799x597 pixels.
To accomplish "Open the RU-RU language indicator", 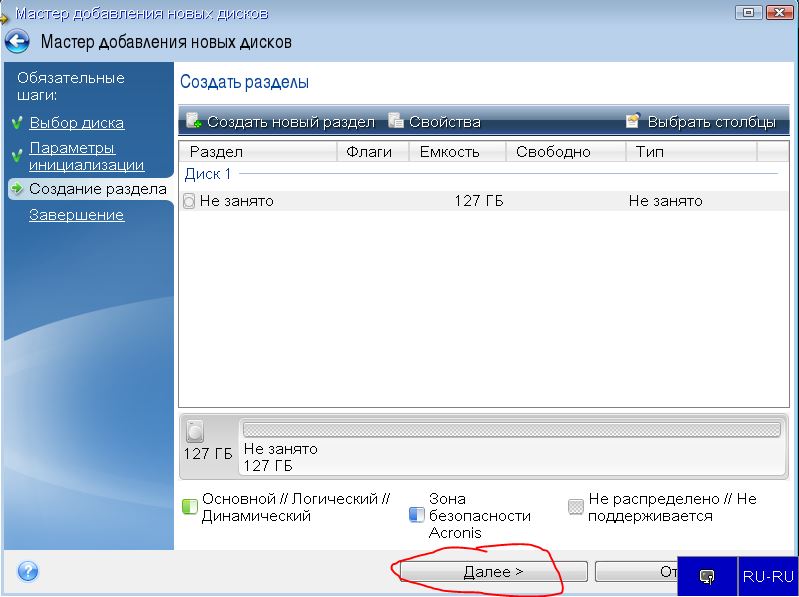I will [768, 576].
